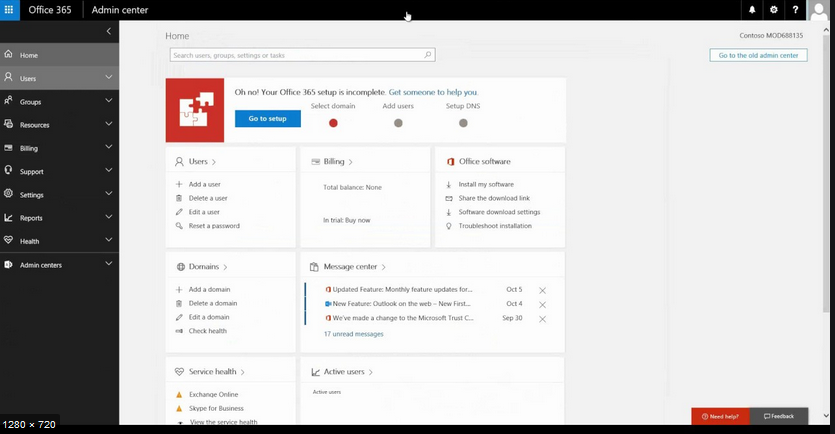Viewport: 835px width, 434px height.
Task: Click the Edit a user pencil icon
Action: tap(179, 212)
